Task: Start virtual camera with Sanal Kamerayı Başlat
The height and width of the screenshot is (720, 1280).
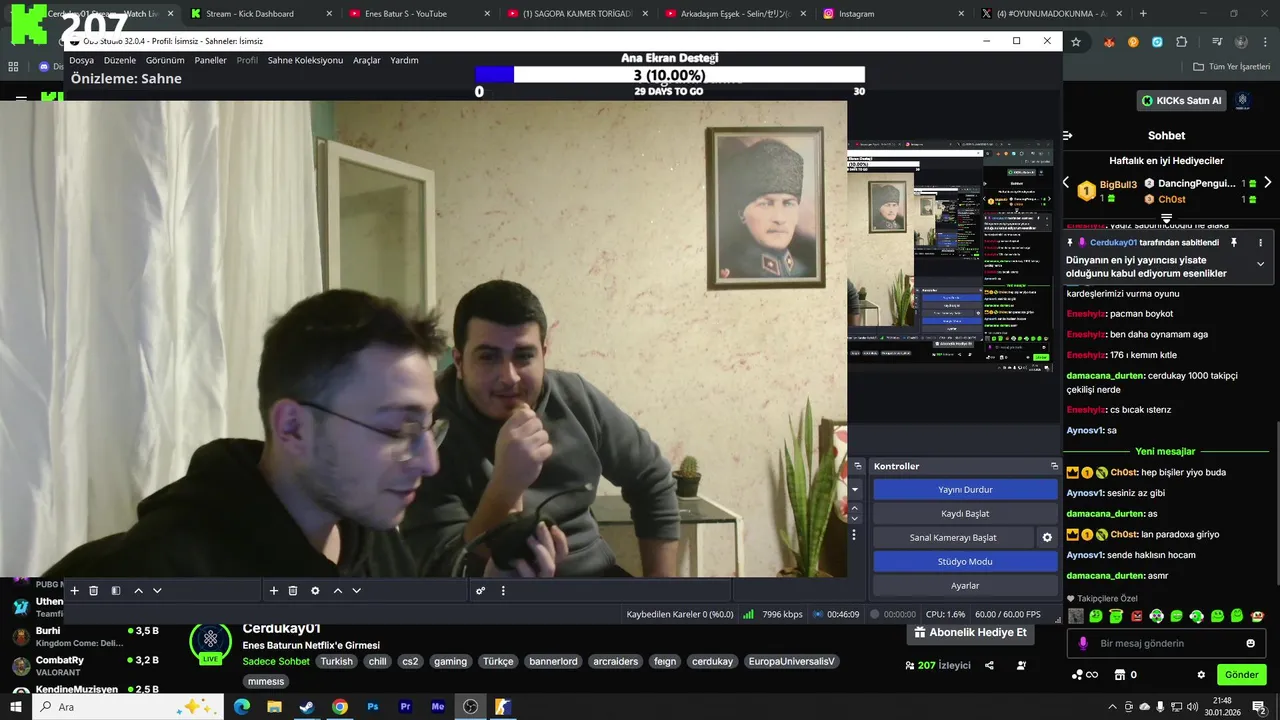Action: (953, 538)
